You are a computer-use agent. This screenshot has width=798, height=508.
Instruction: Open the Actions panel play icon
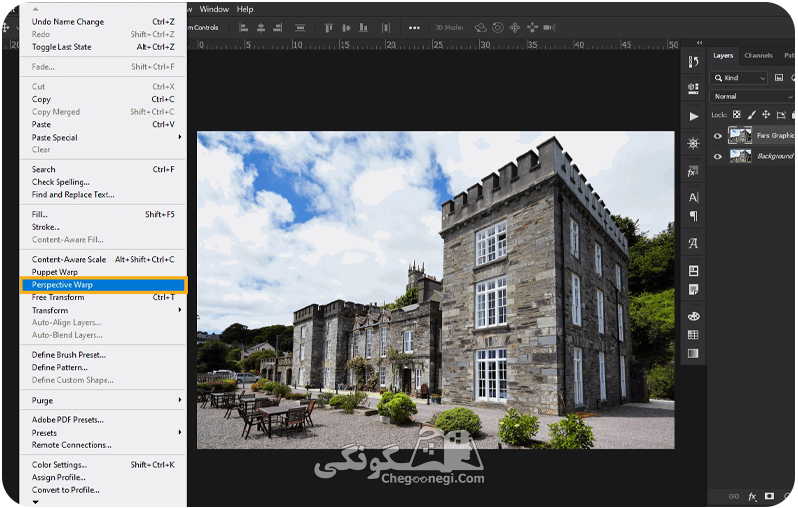[x=694, y=116]
